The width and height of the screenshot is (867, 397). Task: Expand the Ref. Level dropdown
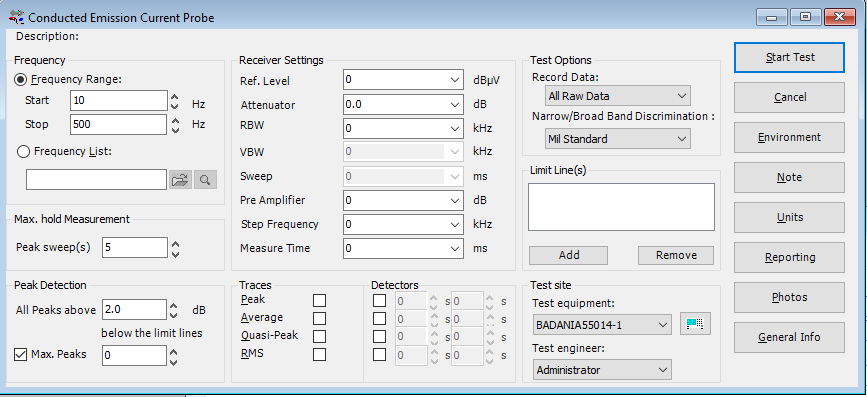coord(456,80)
